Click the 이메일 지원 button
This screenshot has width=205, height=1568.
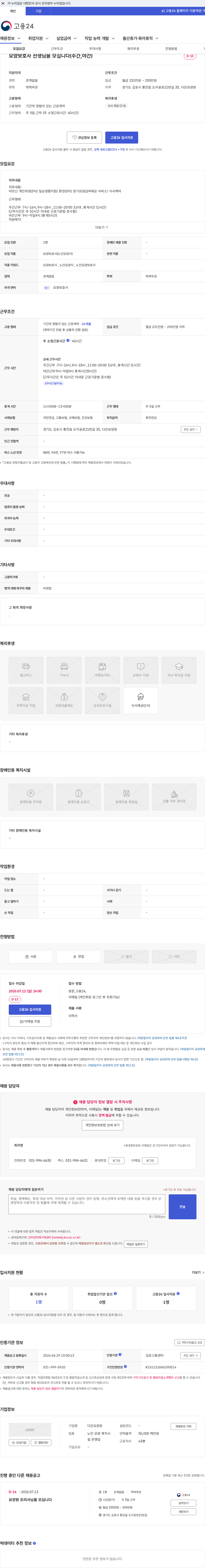[x=30, y=1021]
